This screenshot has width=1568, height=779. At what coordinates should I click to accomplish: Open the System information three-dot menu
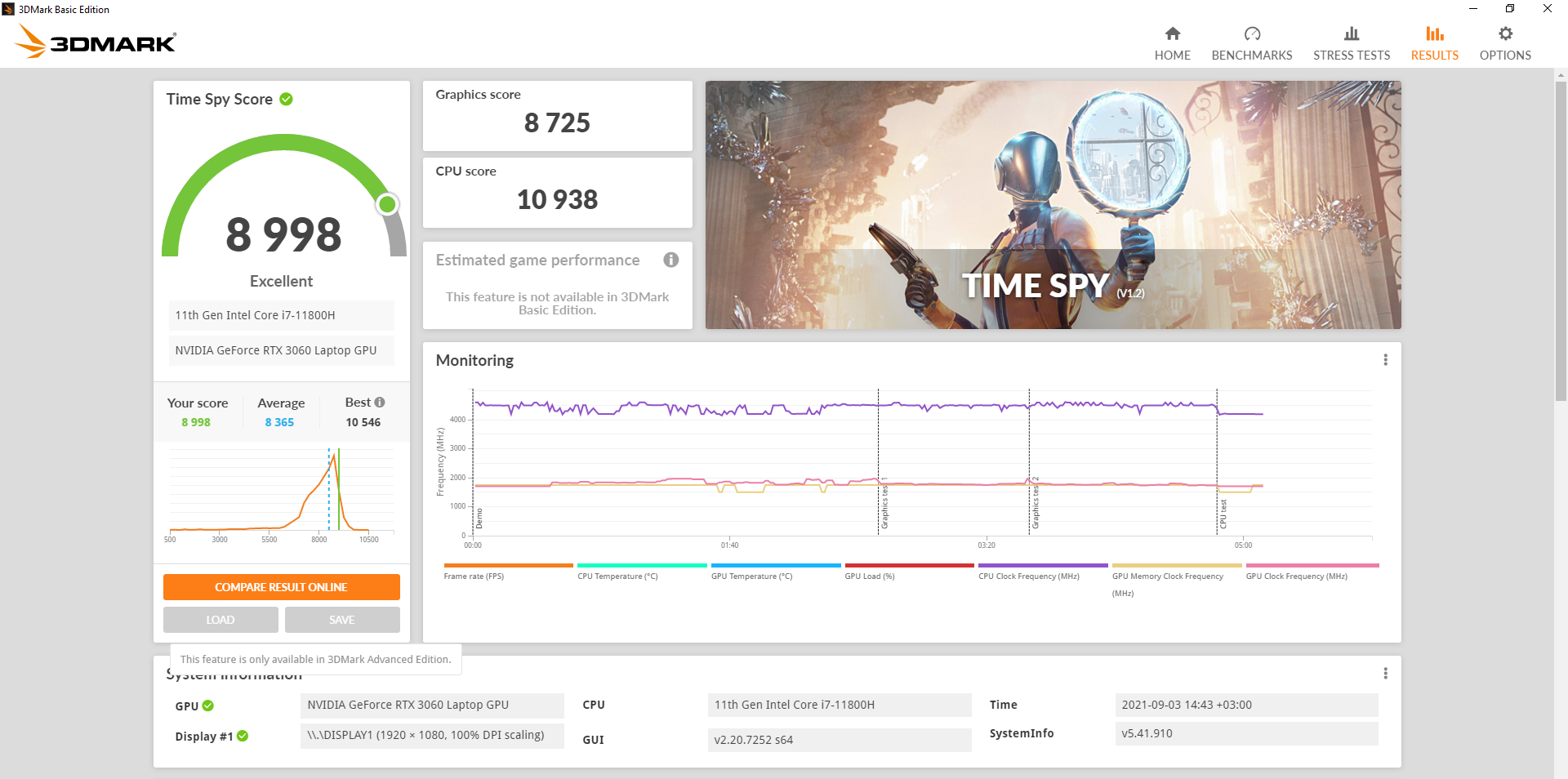(x=1385, y=673)
